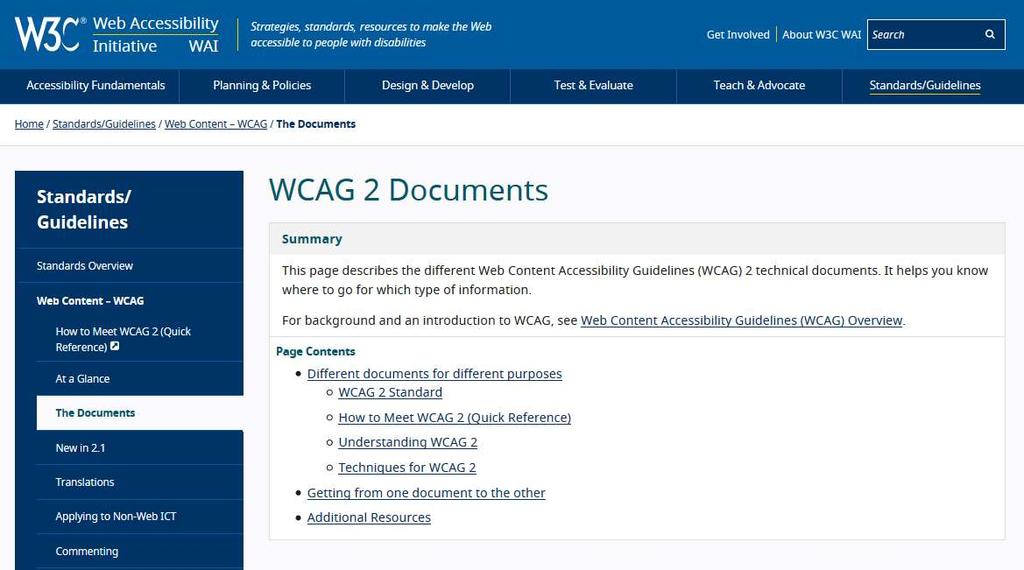The width and height of the screenshot is (1024, 570).
Task: Select The Documents sidebar item
Action: (x=140, y=413)
